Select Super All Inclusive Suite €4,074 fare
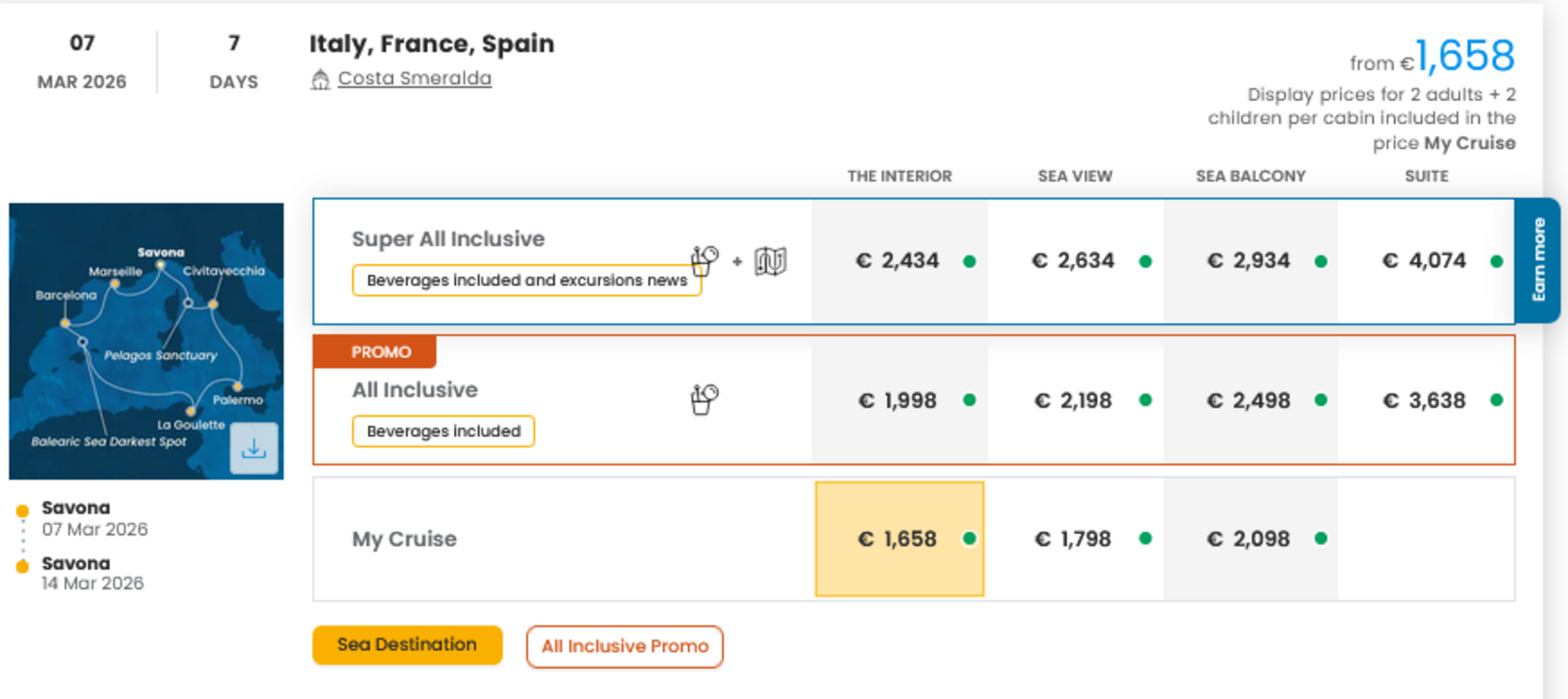This screenshot has width=1568, height=699. pyautogui.click(x=1425, y=261)
